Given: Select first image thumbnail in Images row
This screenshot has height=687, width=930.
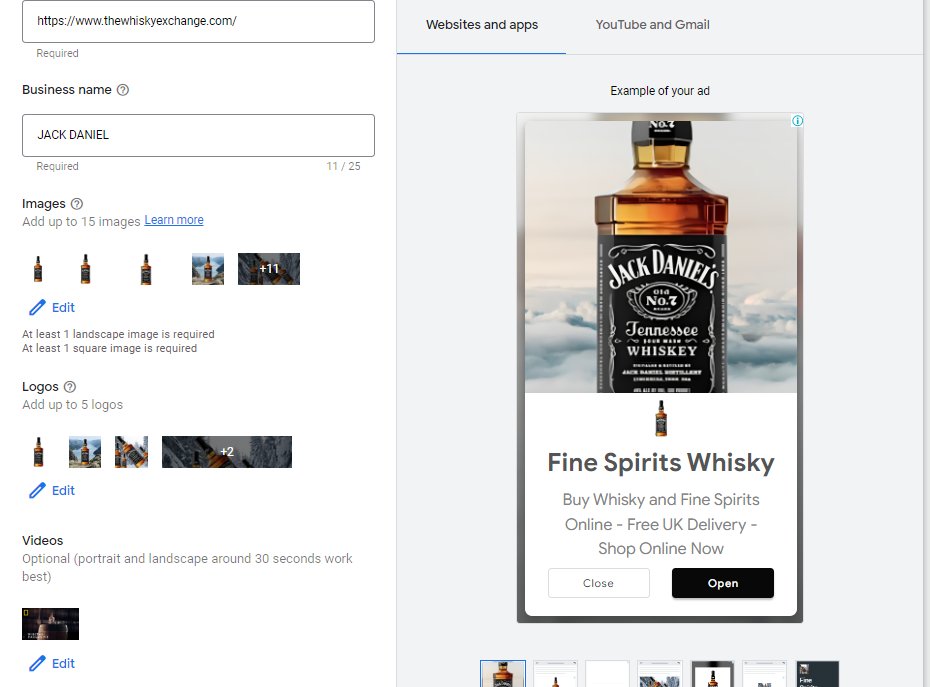Looking at the screenshot, I should 38,269.
